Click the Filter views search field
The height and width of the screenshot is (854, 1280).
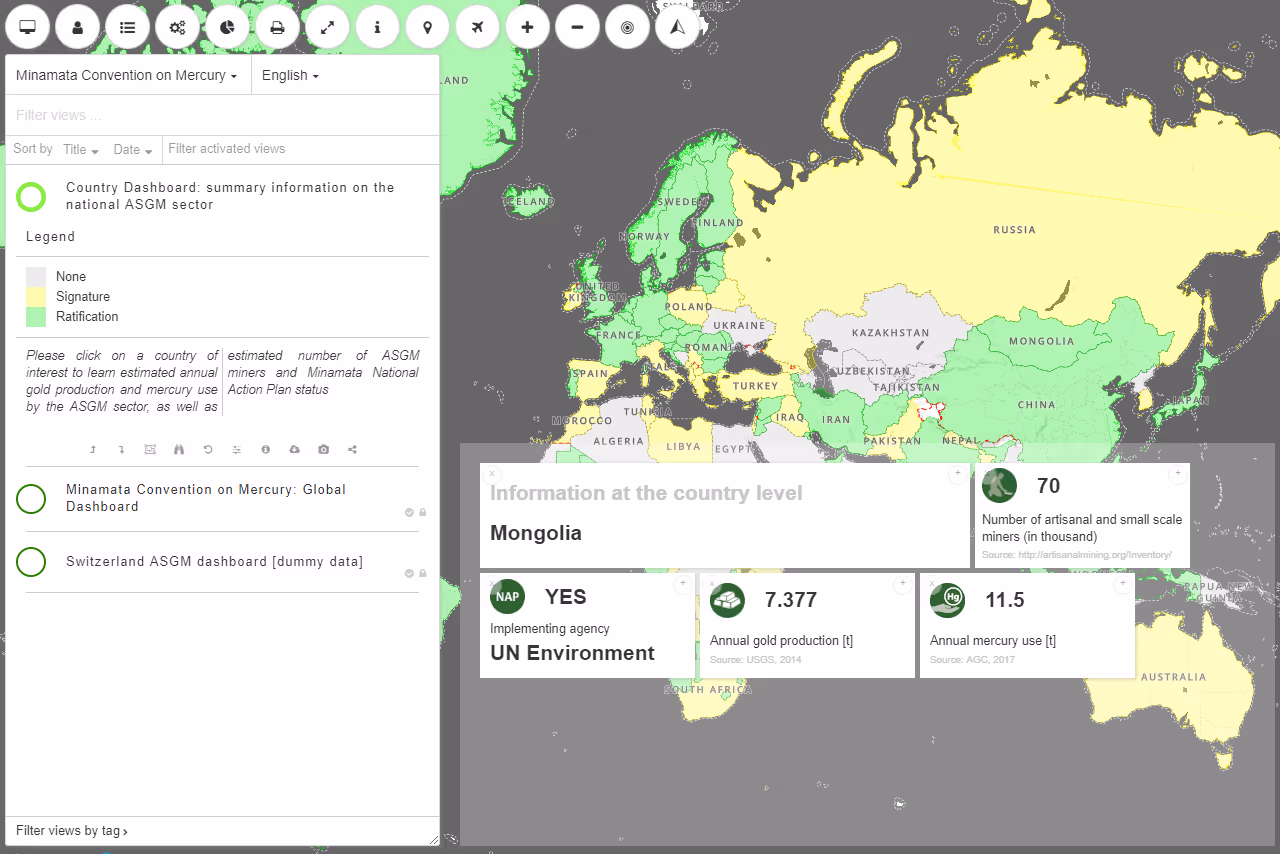(222, 115)
